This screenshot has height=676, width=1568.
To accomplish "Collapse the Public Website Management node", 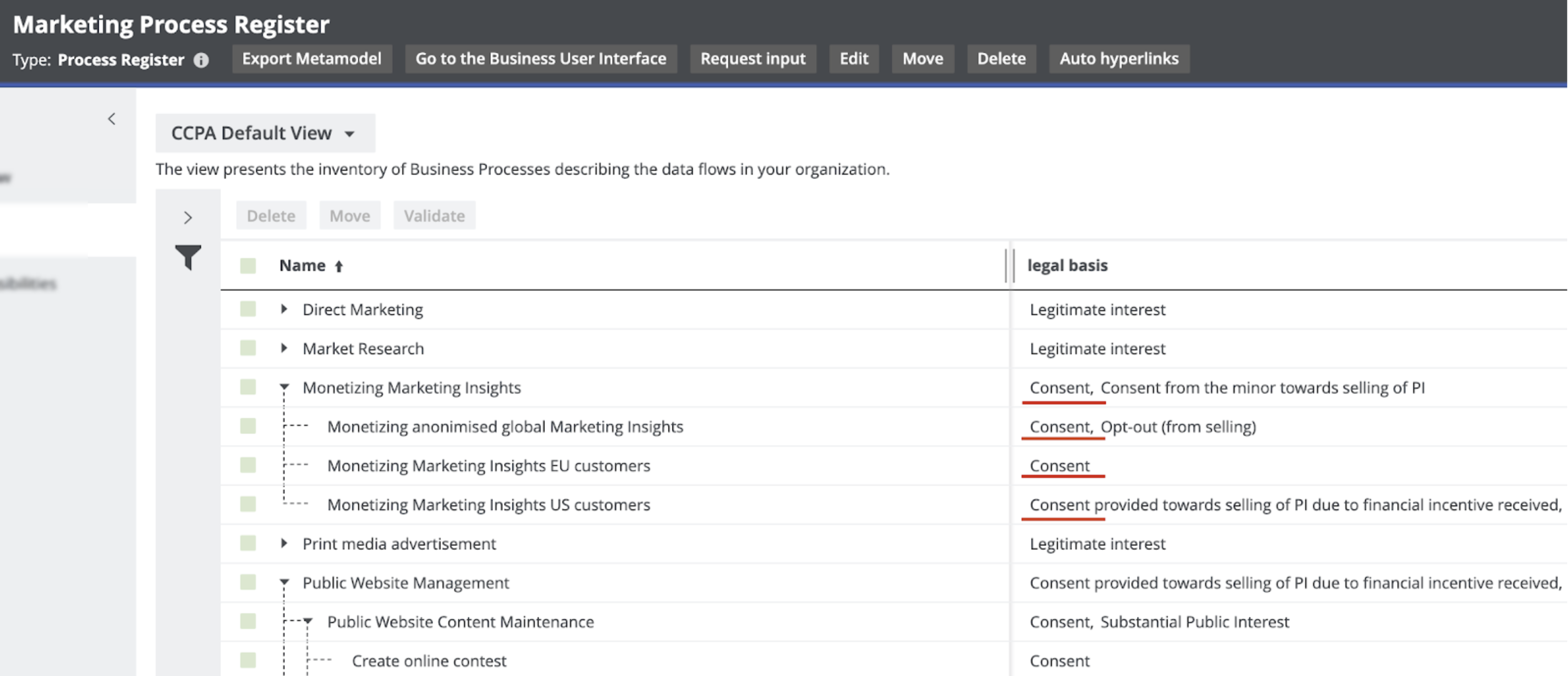I will 284,582.
